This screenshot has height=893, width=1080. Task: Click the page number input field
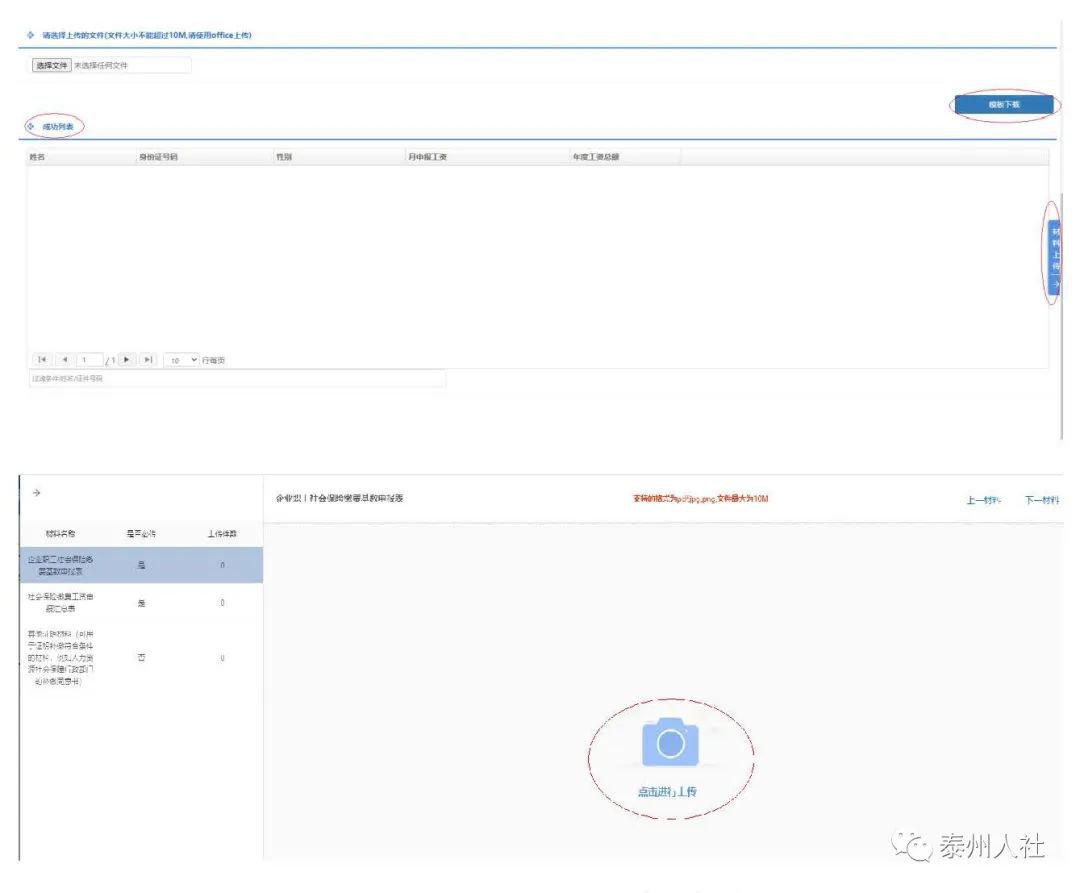(x=89, y=359)
